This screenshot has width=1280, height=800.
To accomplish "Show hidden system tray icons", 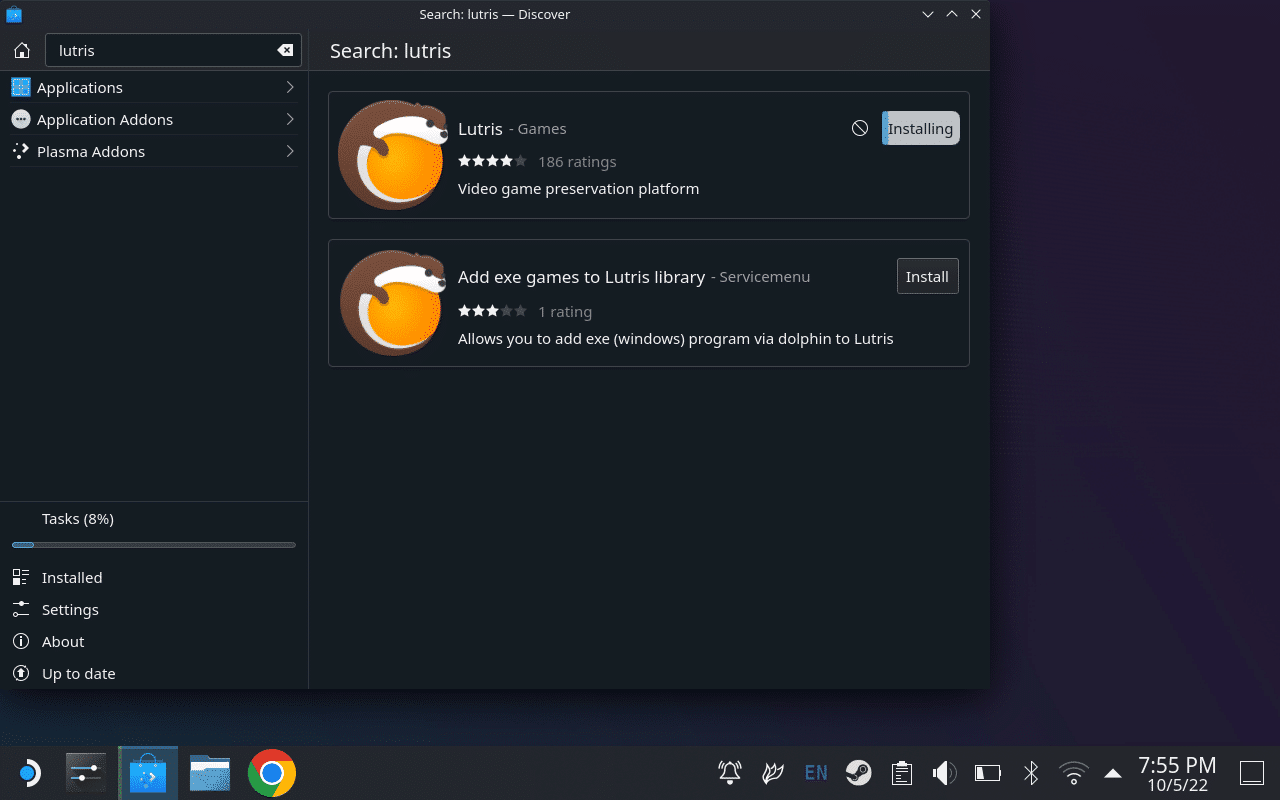I will coord(1113,773).
